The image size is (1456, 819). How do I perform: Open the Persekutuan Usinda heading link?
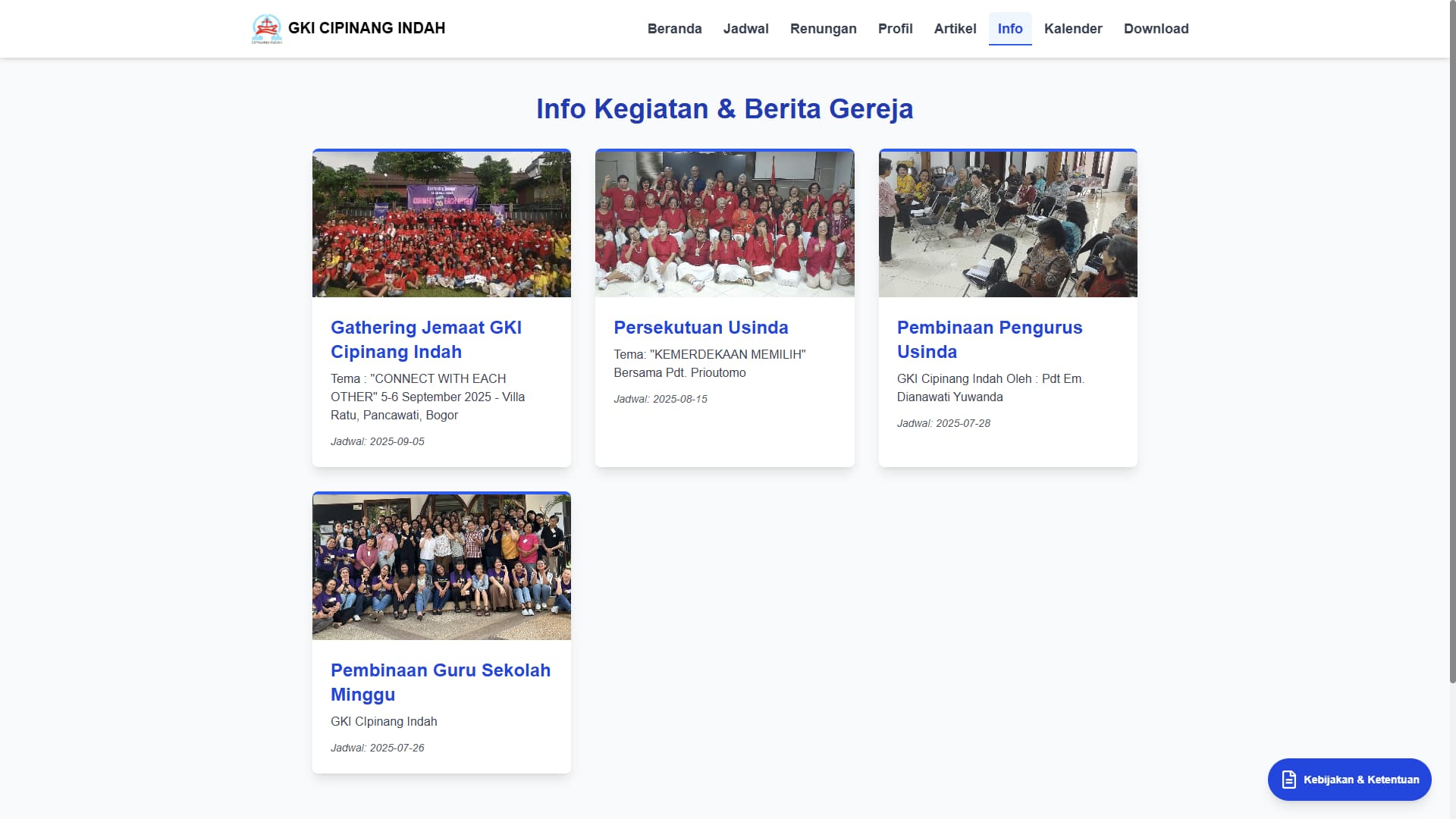pyautogui.click(x=700, y=328)
